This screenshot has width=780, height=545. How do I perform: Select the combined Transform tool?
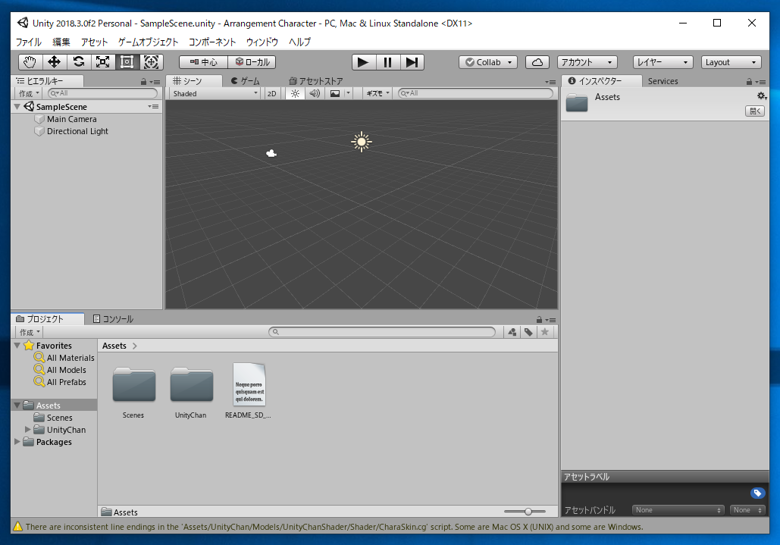point(151,62)
